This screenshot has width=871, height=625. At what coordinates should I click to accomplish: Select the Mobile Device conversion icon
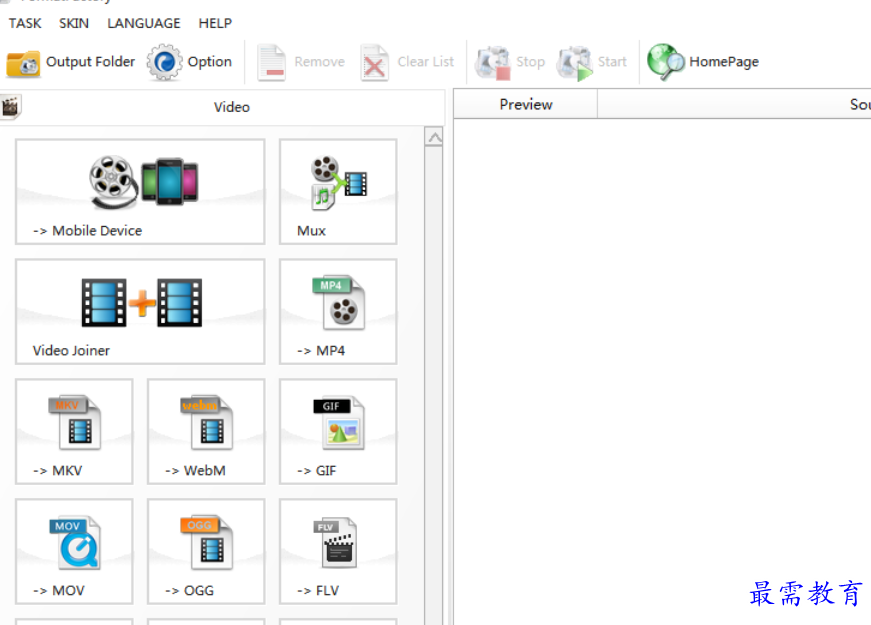point(144,182)
